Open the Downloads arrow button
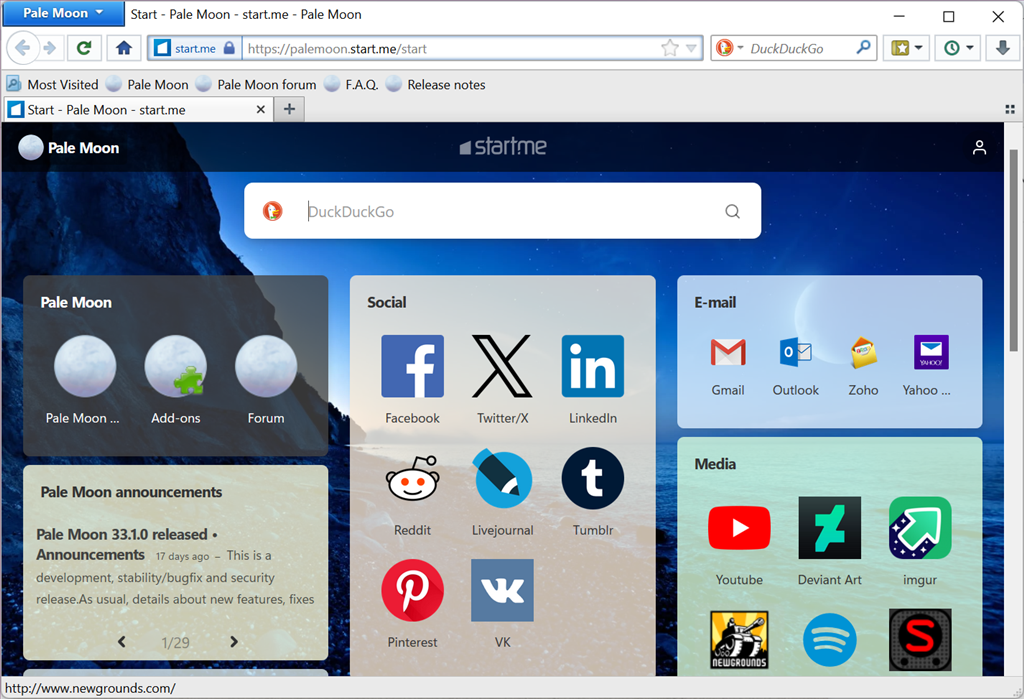This screenshot has height=699, width=1024. [x=1002, y=48]
